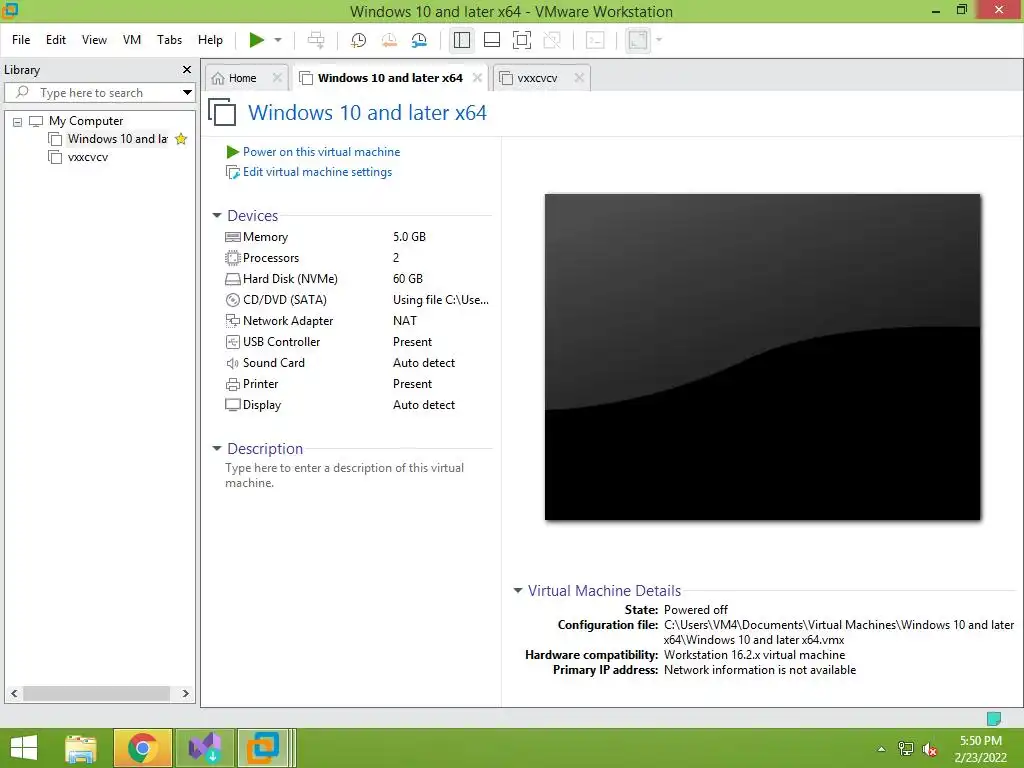Open Google Chrome from the taskbar
This screenshot has height=768, width=1024.
point(142,748)
